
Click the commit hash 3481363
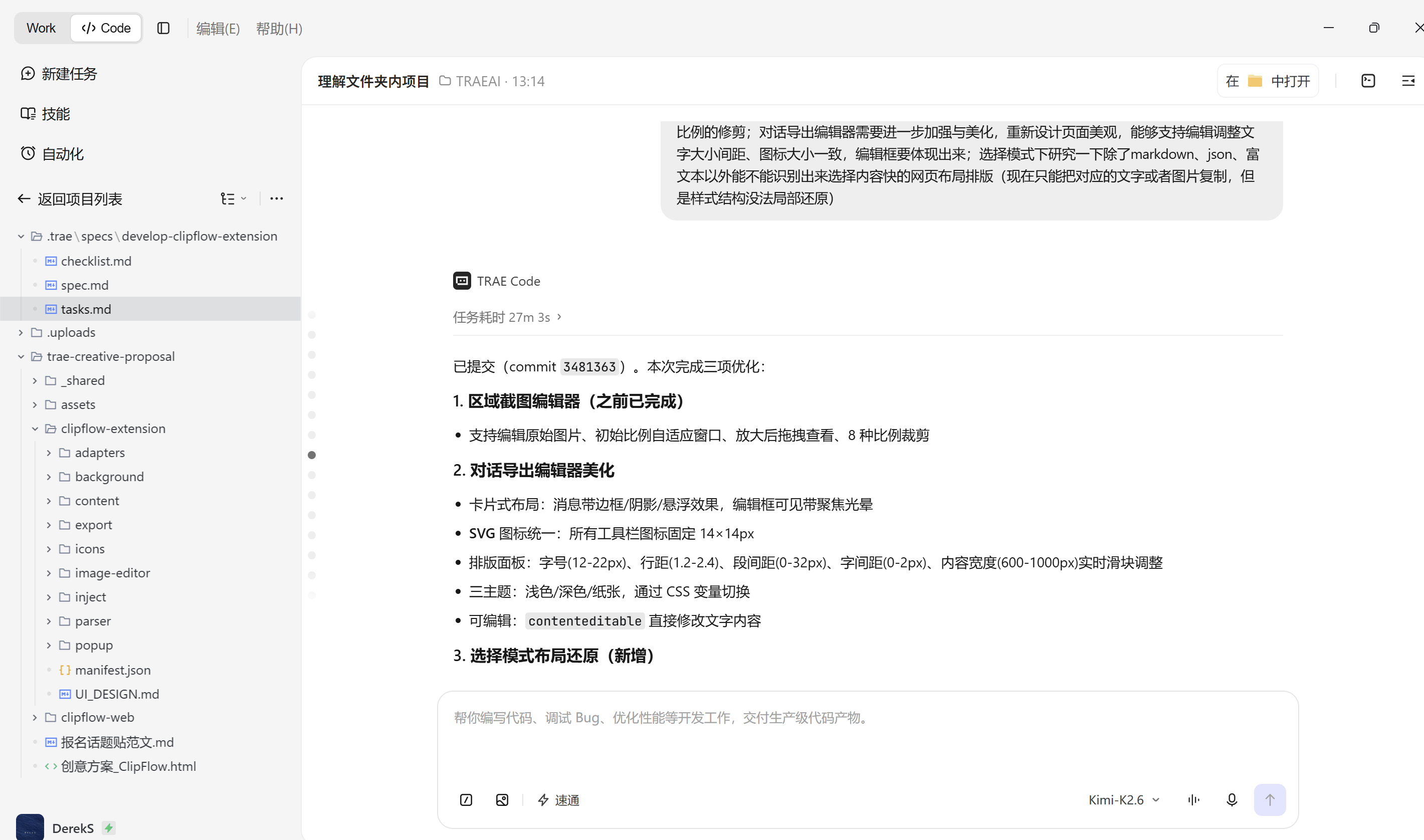point(589,367)
